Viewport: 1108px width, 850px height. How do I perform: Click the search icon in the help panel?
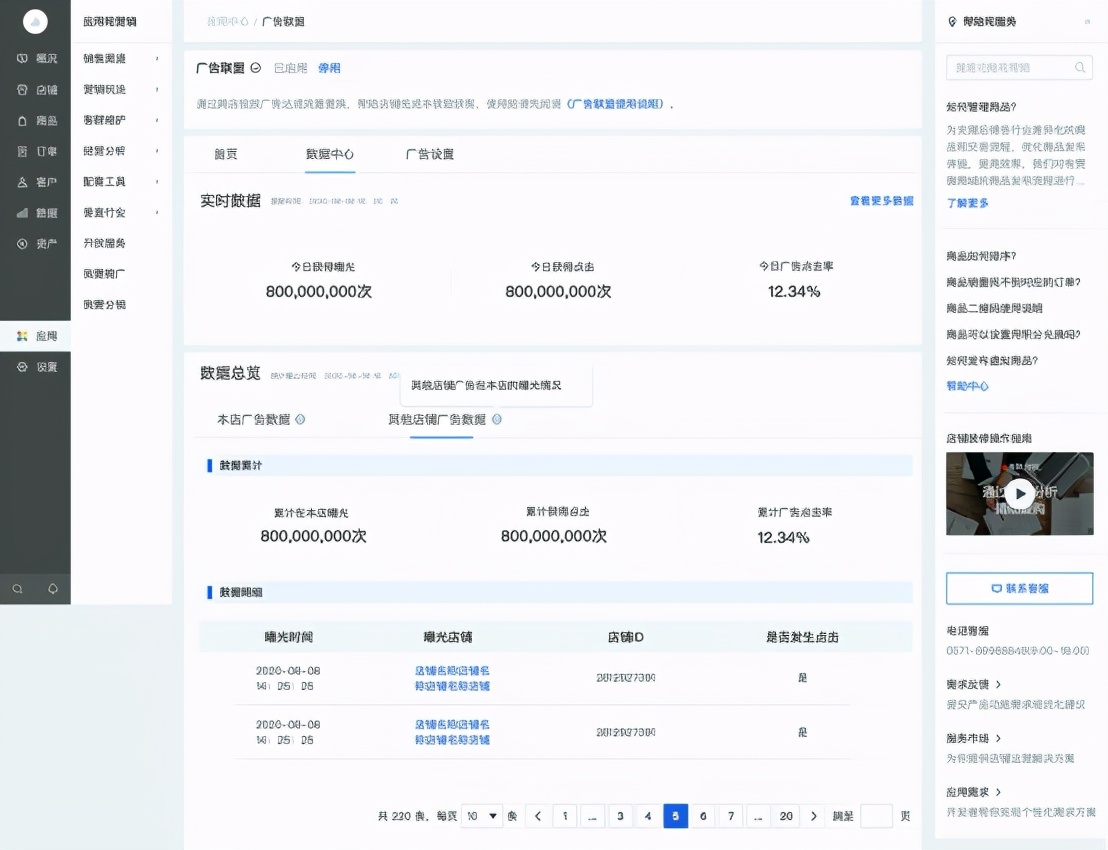pos(1080,68)
